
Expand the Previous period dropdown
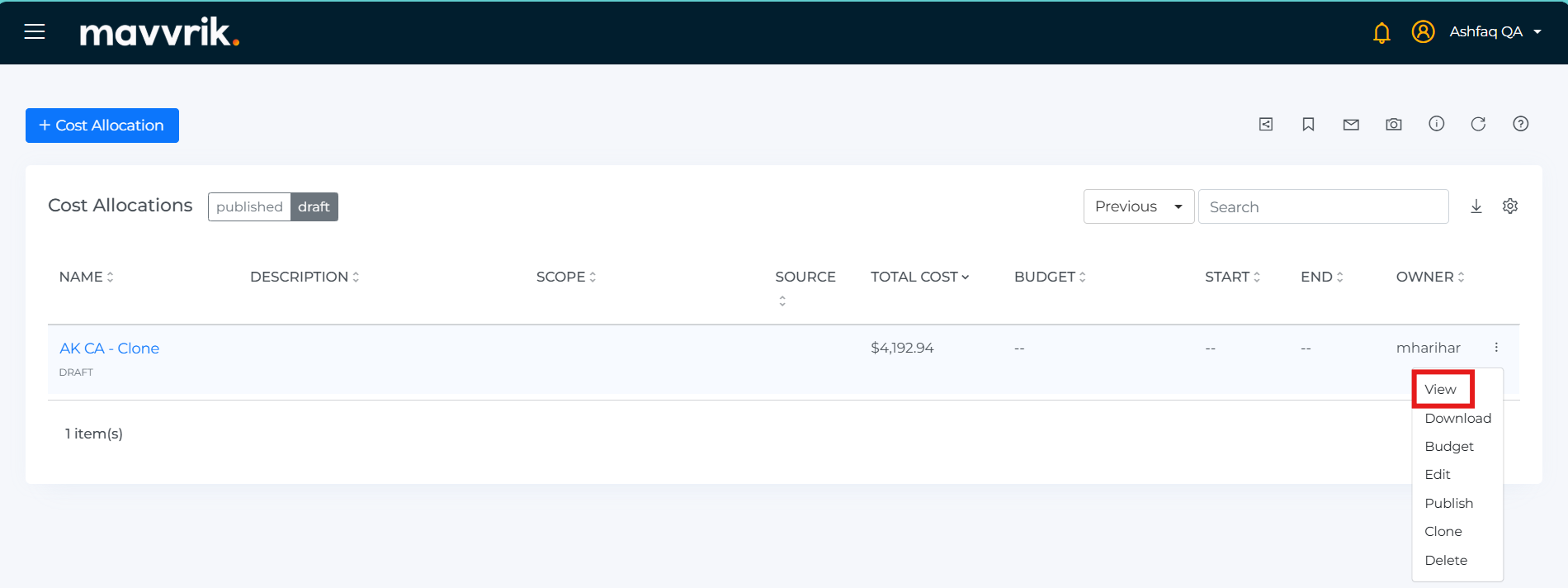1138,206
